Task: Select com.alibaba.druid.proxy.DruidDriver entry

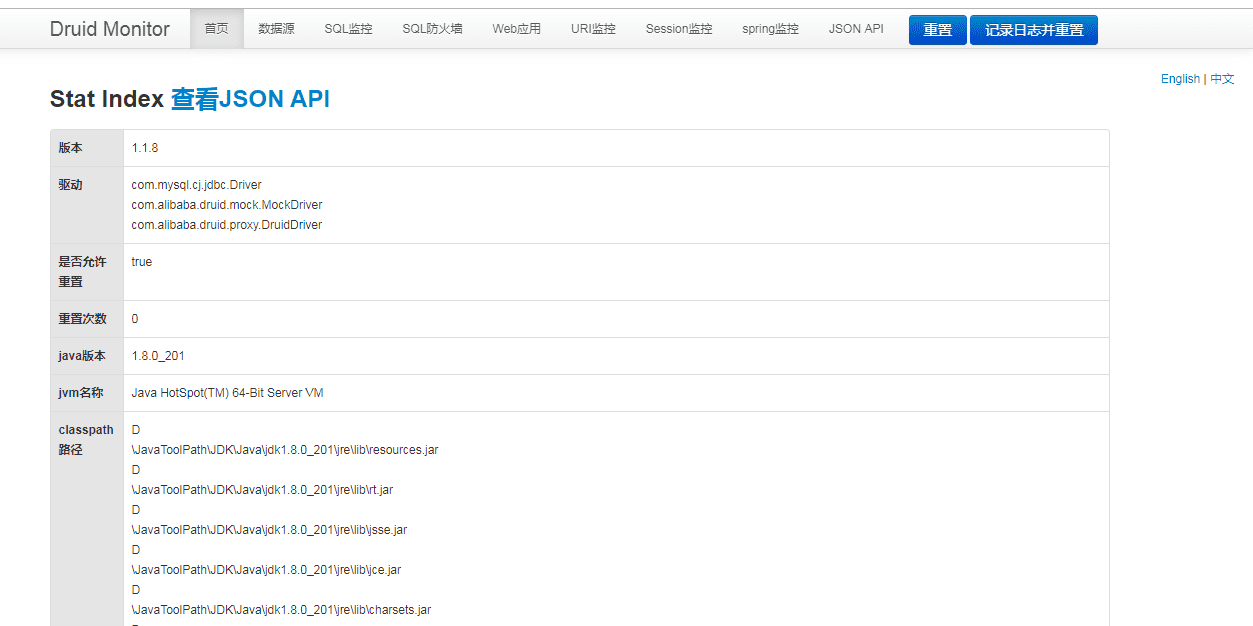Action: (227, 225)
